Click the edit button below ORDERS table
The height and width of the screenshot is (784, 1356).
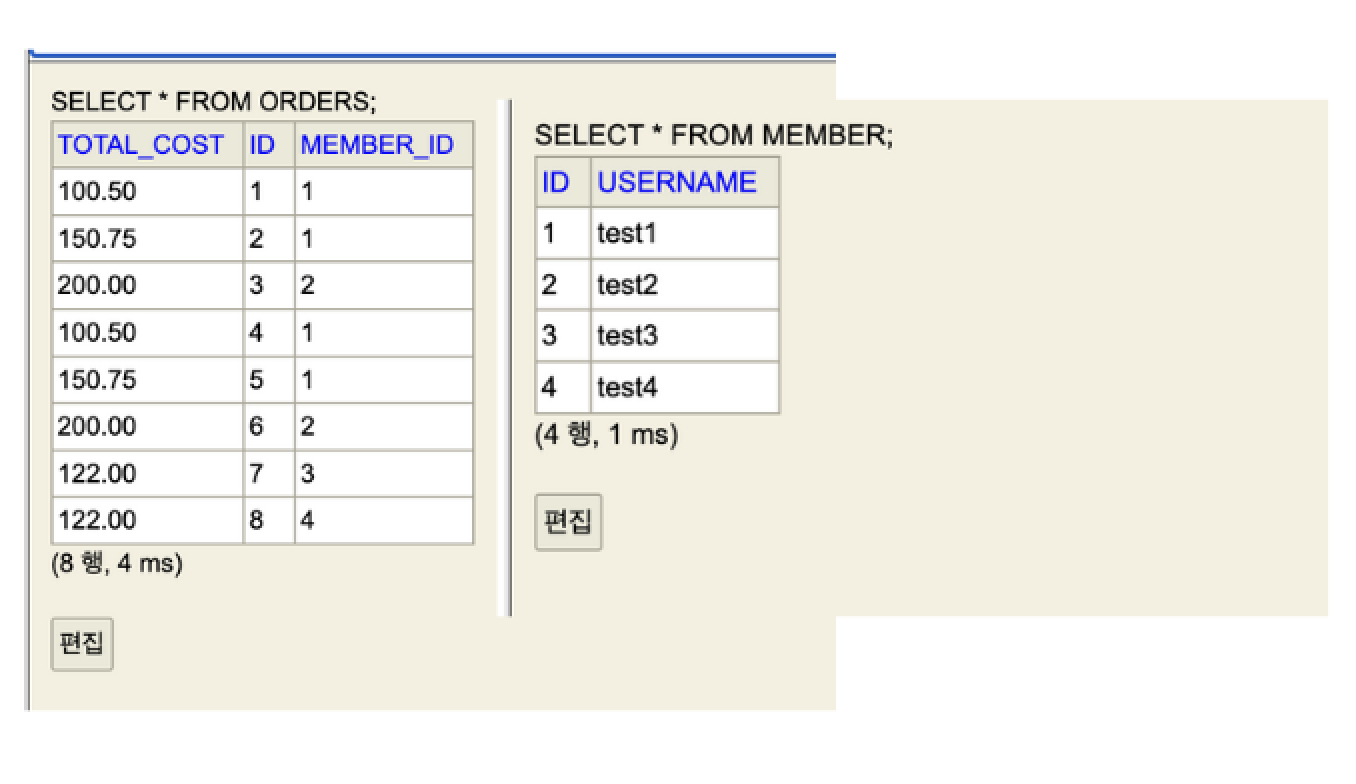click(x=82, y=644)
